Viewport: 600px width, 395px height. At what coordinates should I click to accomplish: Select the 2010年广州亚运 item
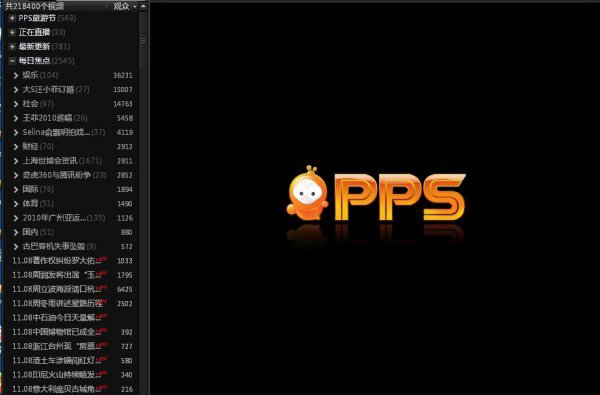point(54,218)
